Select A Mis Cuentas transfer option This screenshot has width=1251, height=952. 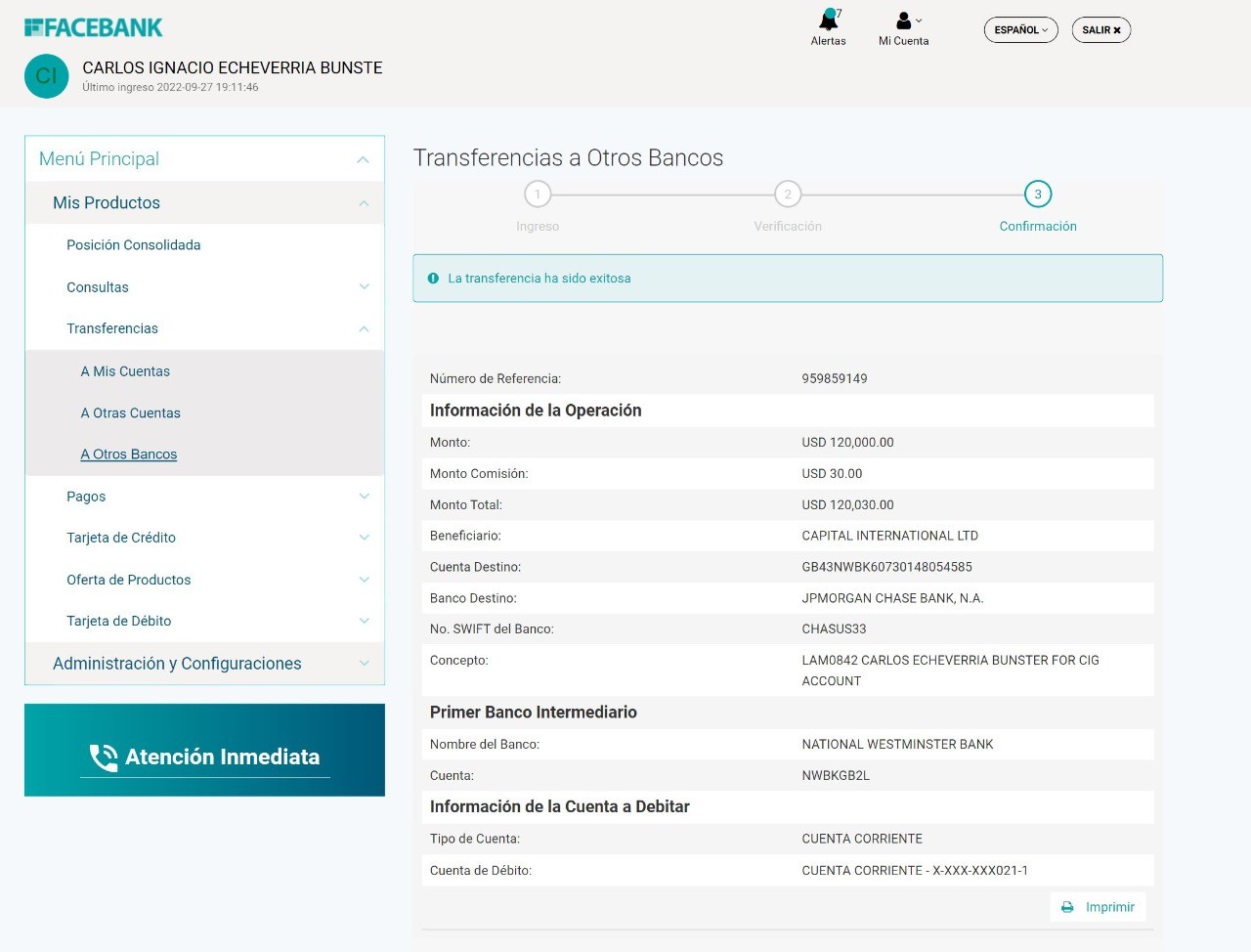pyautogui.click(x=125, y=371)
